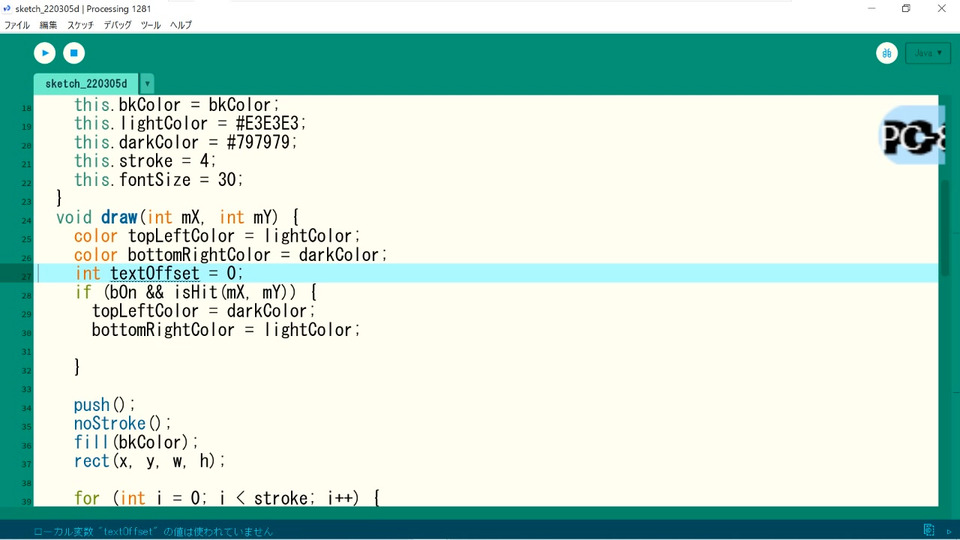
Task: Open the 編集 menu
Action: (48, 25)
